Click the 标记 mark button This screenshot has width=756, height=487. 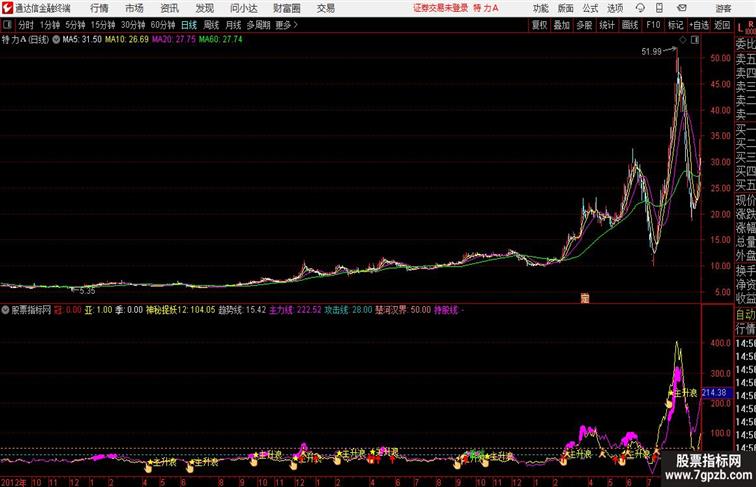pyautogui.click(x=675, y=25)
